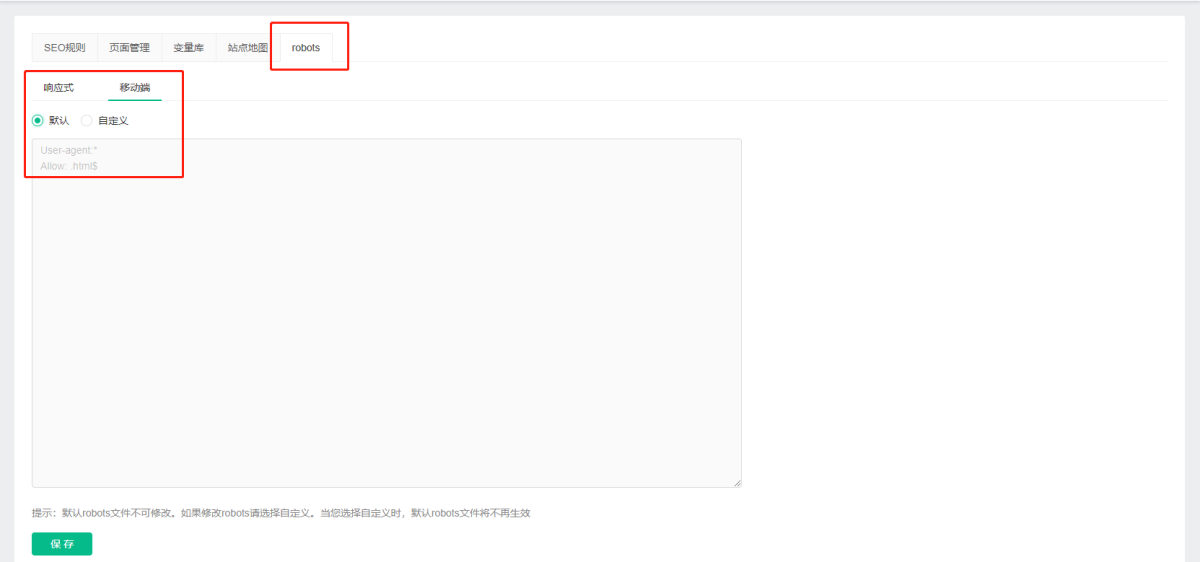1200x562 pixels.
Task: Click empty center area of robots textarea
Action: tap(386, 313)
